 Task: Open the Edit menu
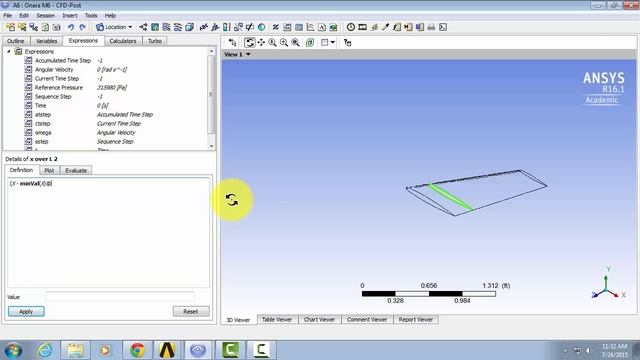24,16
